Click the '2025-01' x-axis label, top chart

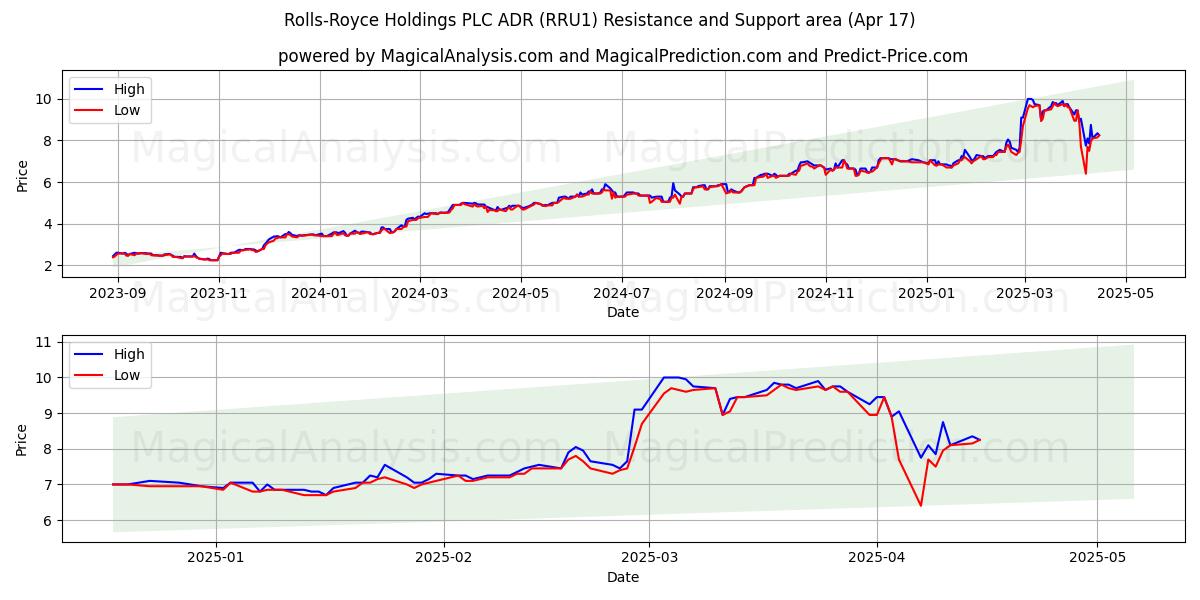[x=927, y=295]
